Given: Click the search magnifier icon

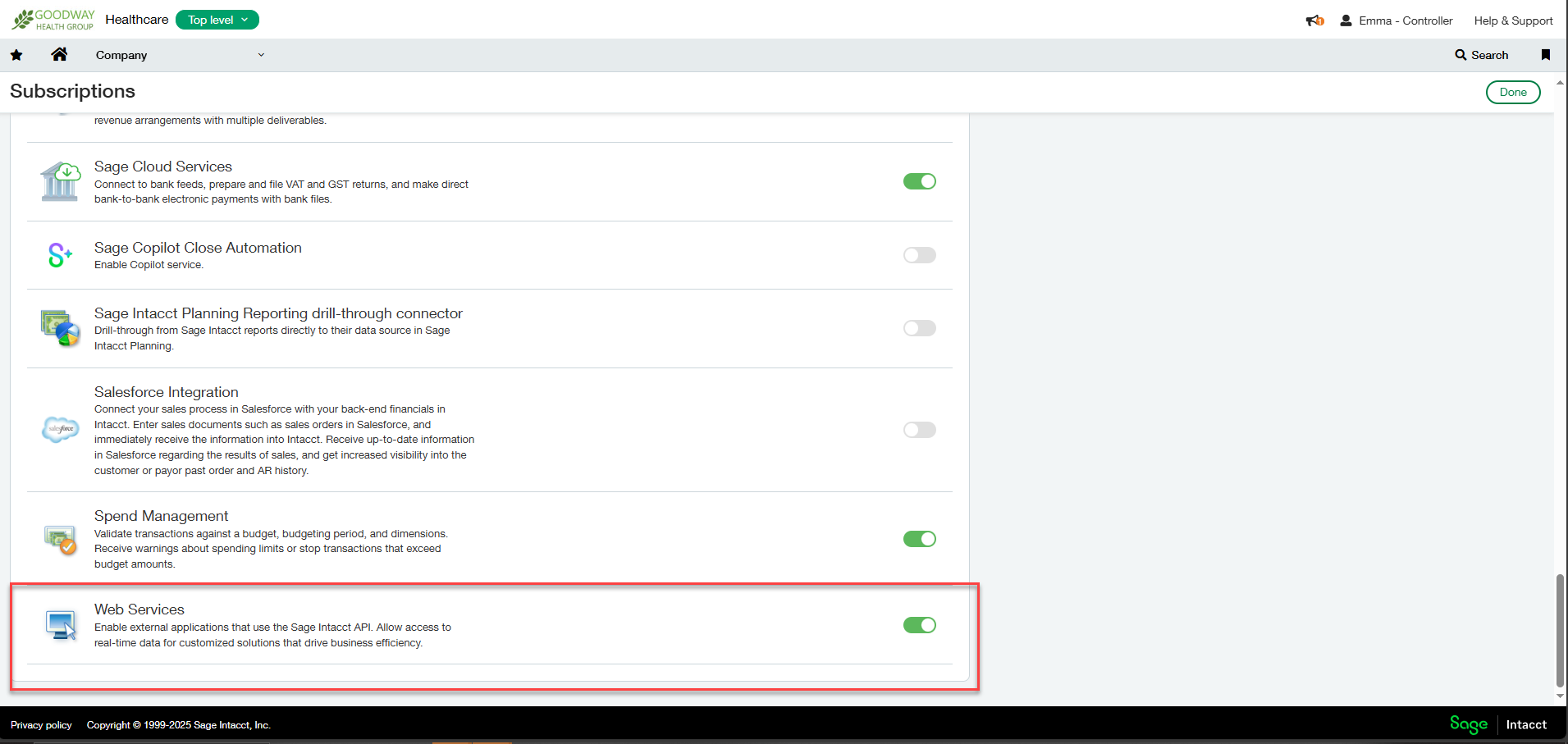Looking at the screenshot, I should (1461, 55).
